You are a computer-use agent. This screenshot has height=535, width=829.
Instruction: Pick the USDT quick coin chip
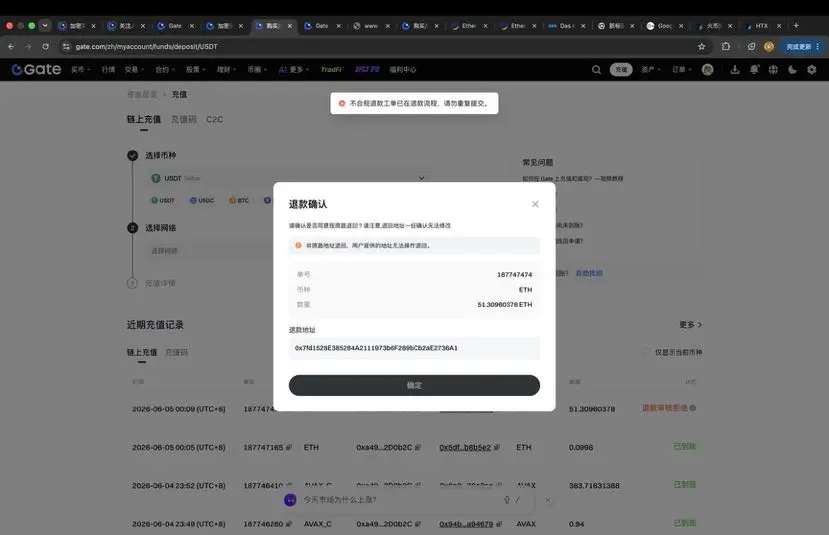[x=163, y=200]
